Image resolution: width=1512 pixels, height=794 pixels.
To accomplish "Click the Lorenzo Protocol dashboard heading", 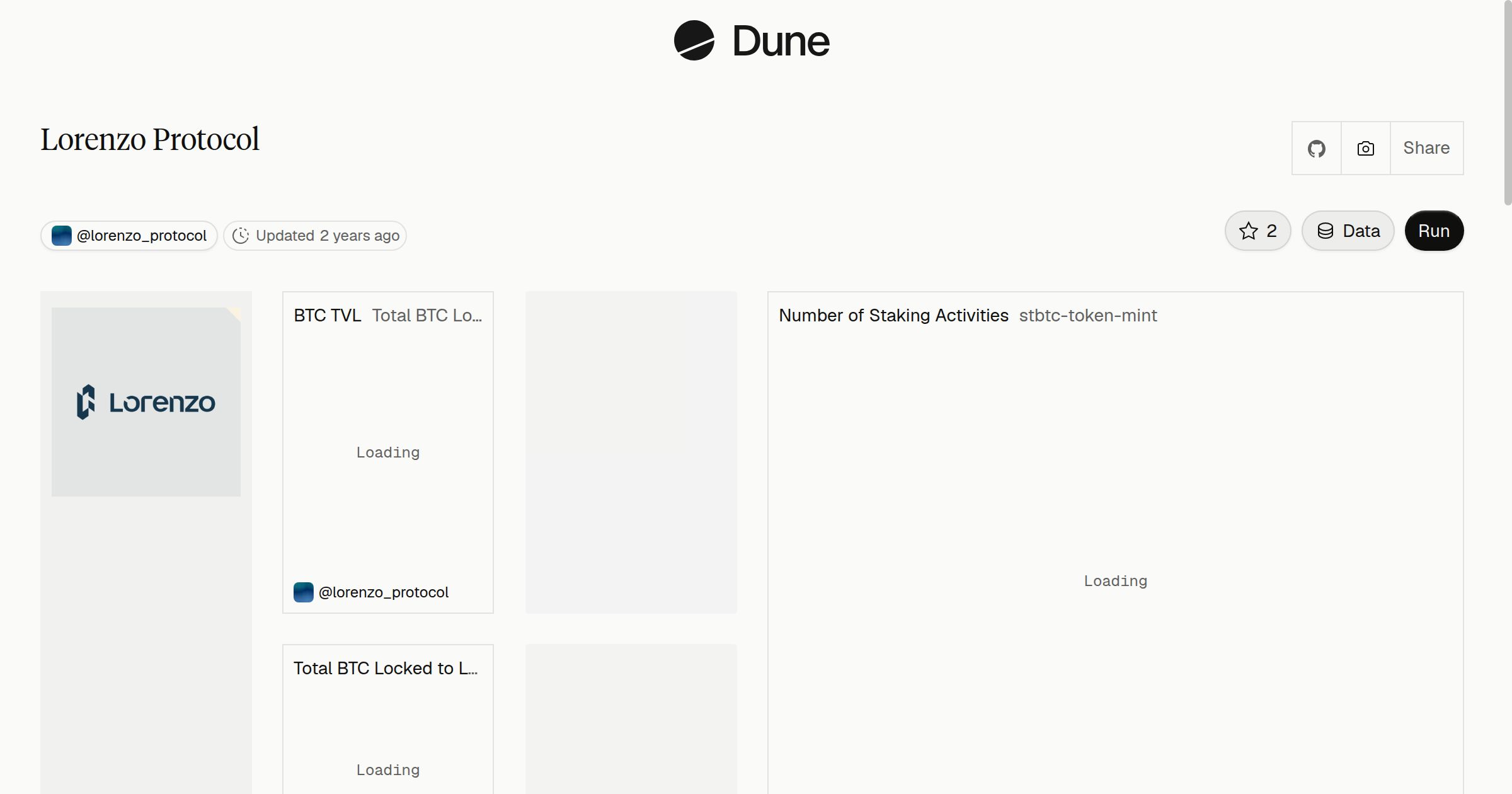I will coord(150,139).
